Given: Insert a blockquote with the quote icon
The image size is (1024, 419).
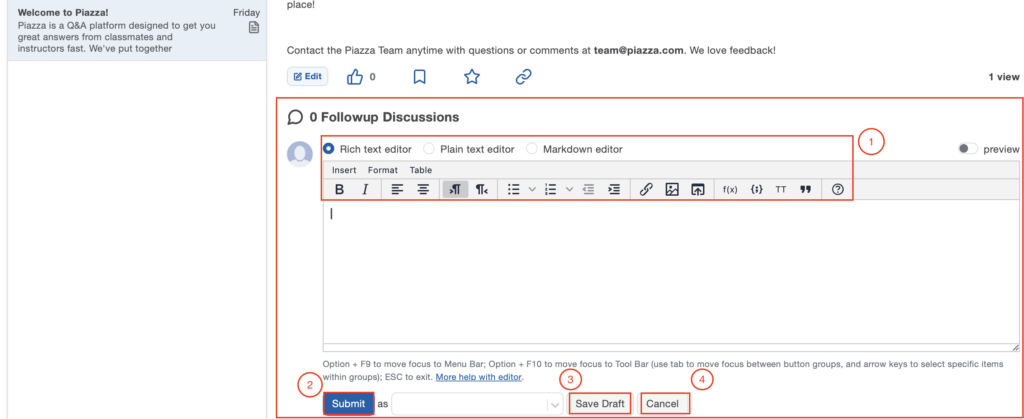Looking at the screenshot, I should click(805, 189).
